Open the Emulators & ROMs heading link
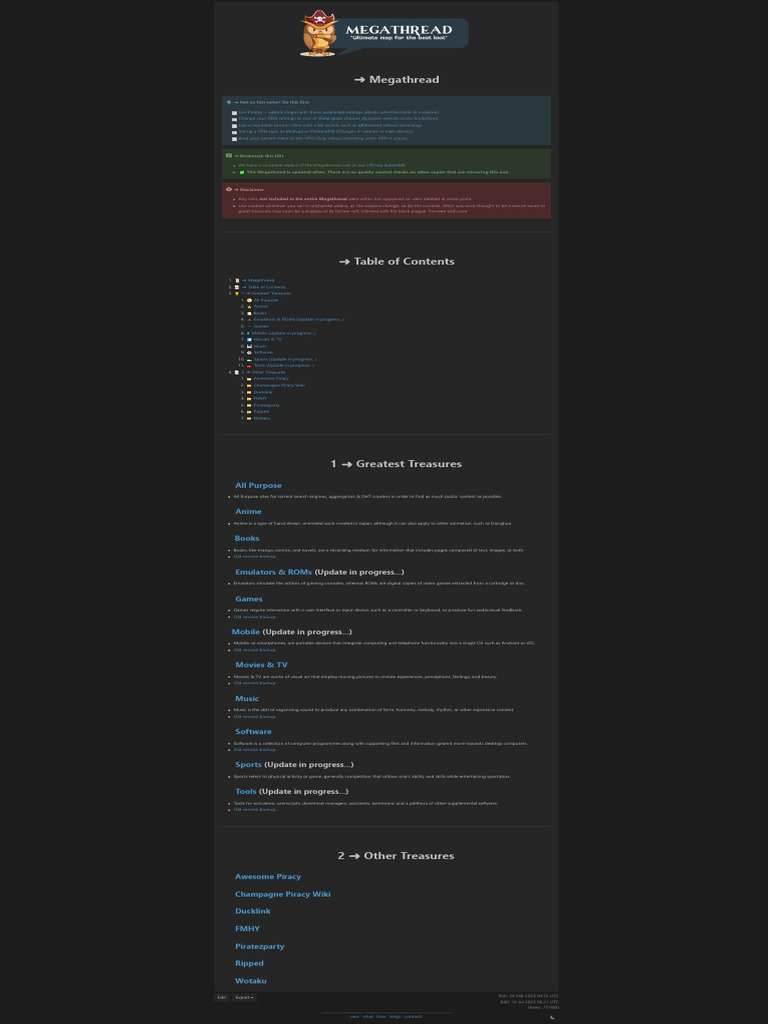 274,572
